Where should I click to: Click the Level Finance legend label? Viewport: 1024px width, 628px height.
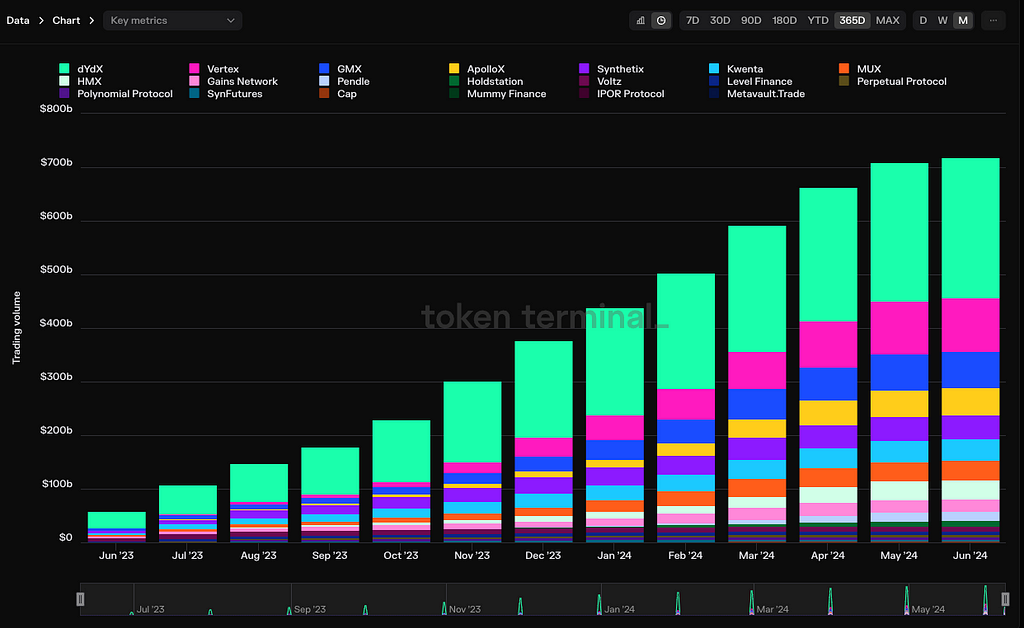(760, 81)
